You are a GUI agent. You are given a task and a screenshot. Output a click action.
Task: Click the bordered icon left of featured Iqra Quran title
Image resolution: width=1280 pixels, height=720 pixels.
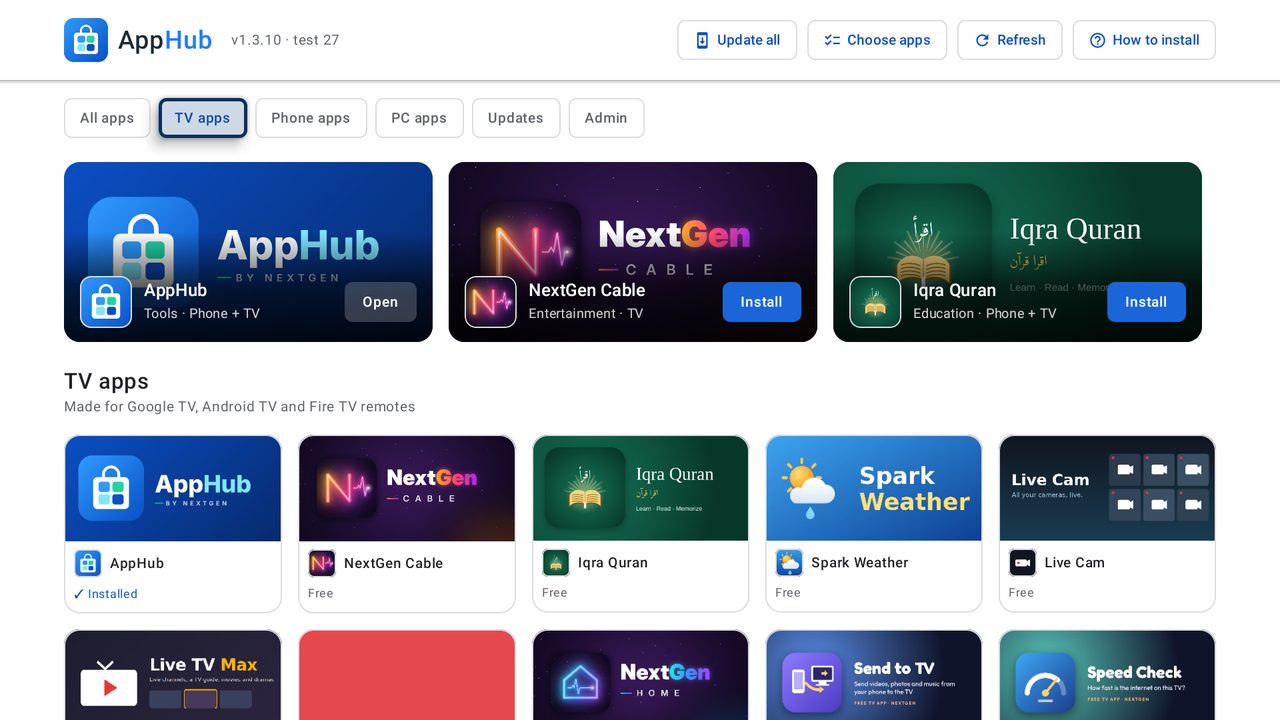[x=875, y=302]
